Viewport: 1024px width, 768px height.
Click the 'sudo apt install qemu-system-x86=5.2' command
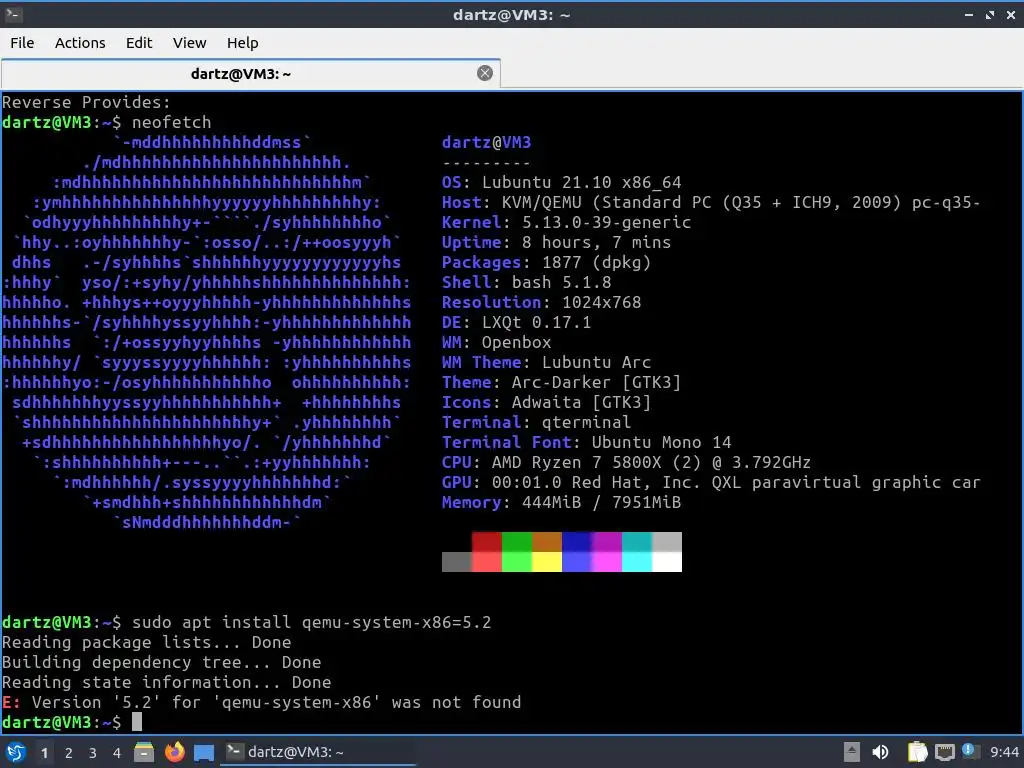(312, 622)
